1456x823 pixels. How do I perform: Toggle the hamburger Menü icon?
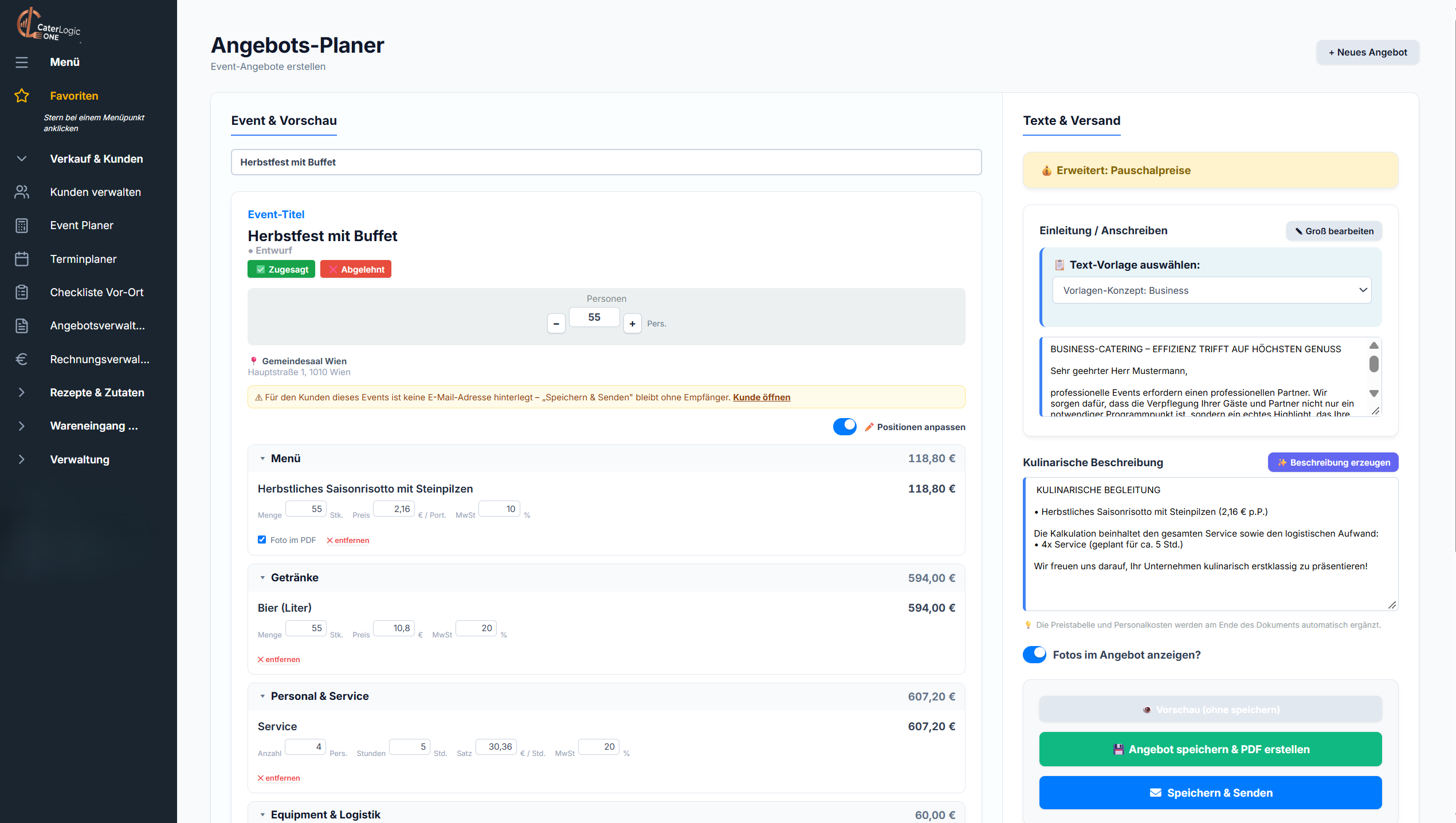point(22,62)
